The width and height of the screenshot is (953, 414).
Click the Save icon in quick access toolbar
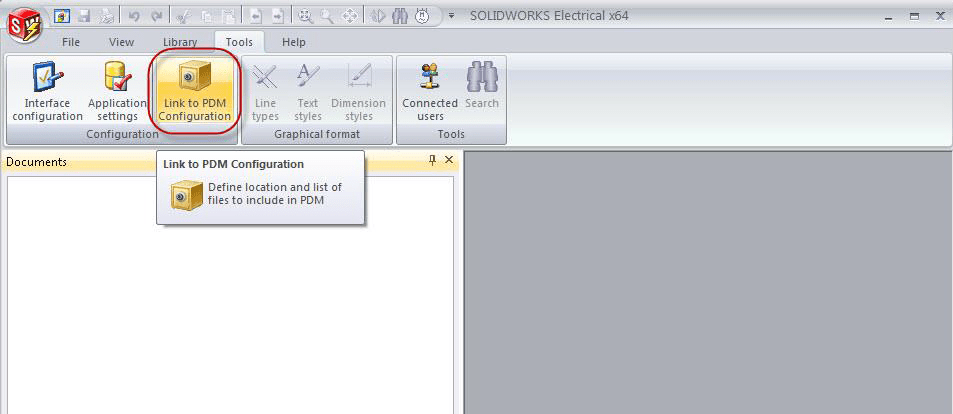coord(85,16)
